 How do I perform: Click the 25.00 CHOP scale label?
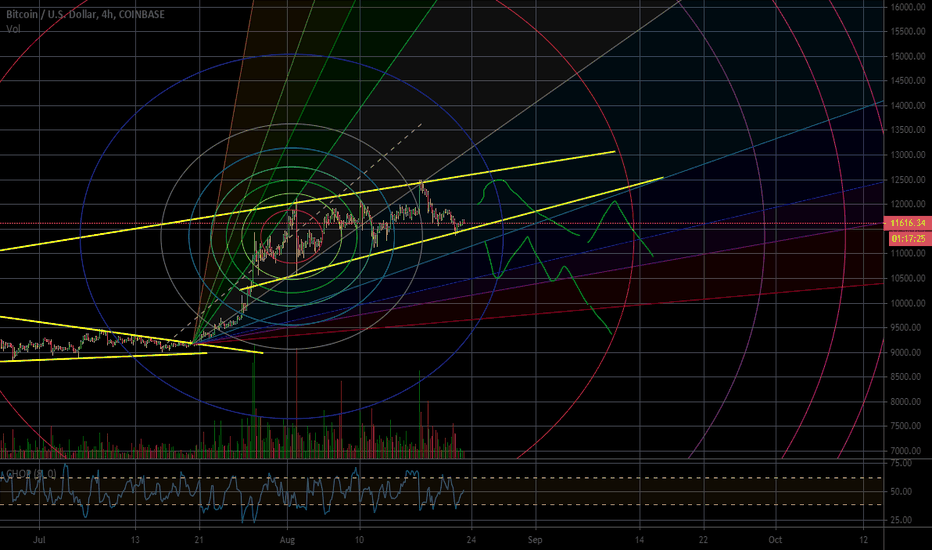pos(901,520)
